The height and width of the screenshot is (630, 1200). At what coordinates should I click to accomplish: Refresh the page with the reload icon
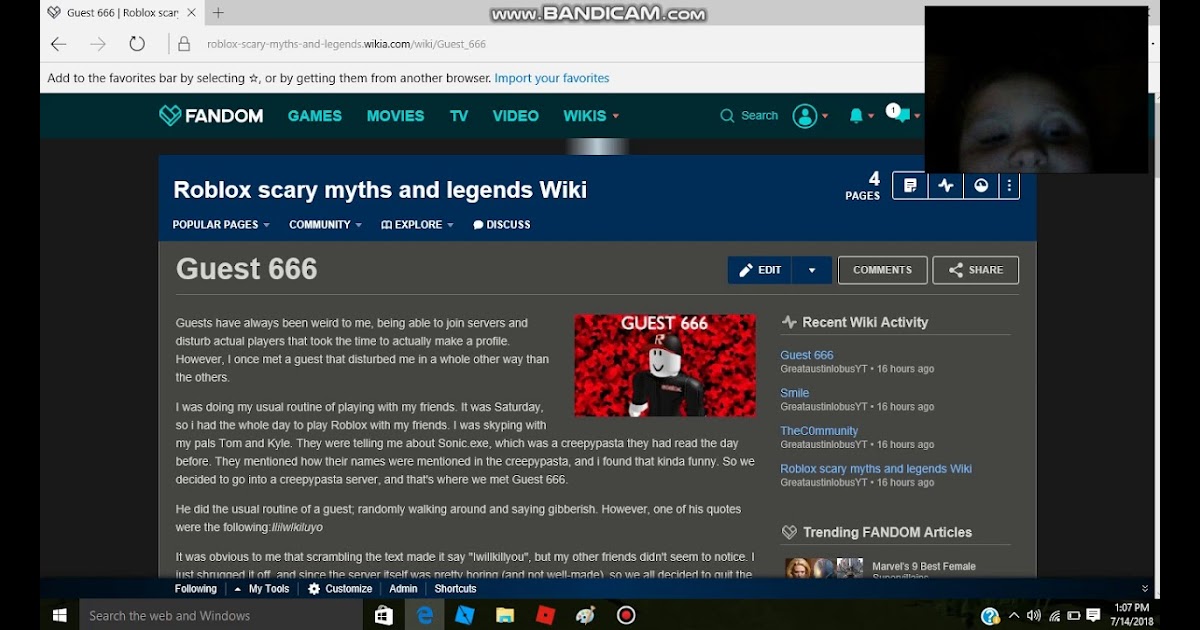point(137,44)
